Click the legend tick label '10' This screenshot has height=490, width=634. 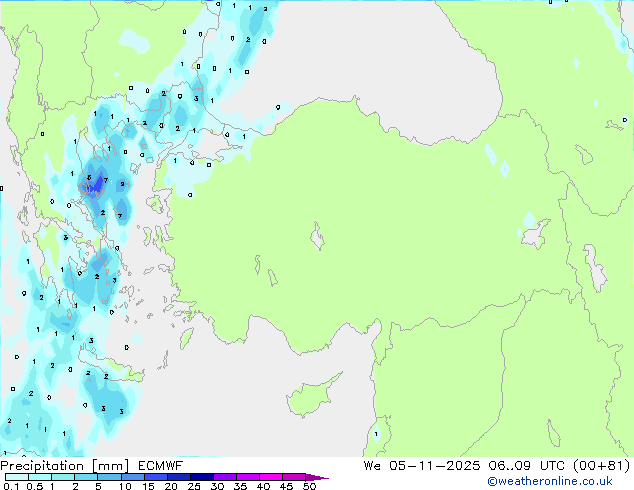[x=125, y=486]
